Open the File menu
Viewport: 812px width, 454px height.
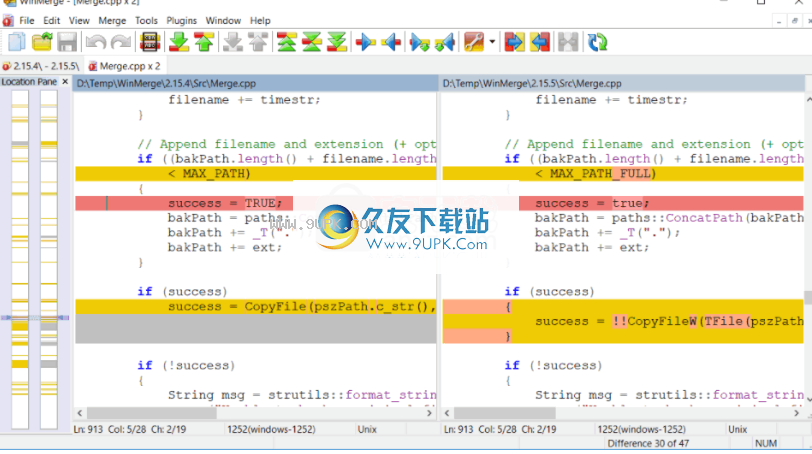[27, 21]
